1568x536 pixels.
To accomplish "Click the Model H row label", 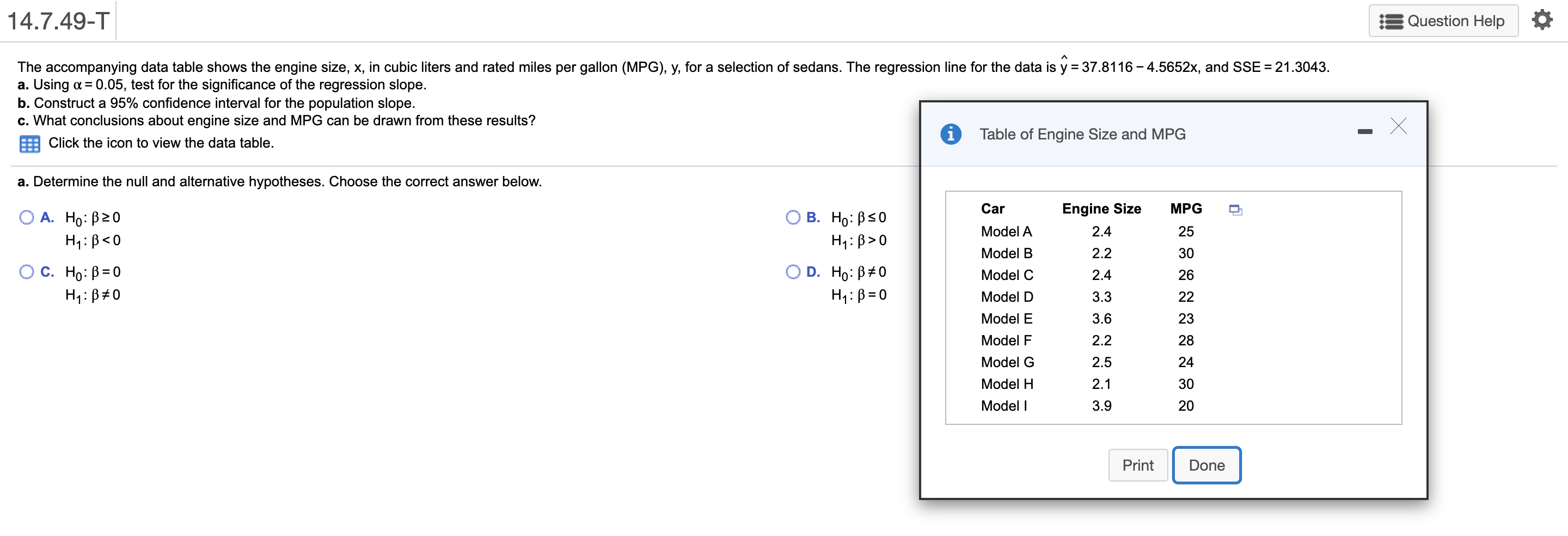I will pyautogui.click(x=1007, y=385).
